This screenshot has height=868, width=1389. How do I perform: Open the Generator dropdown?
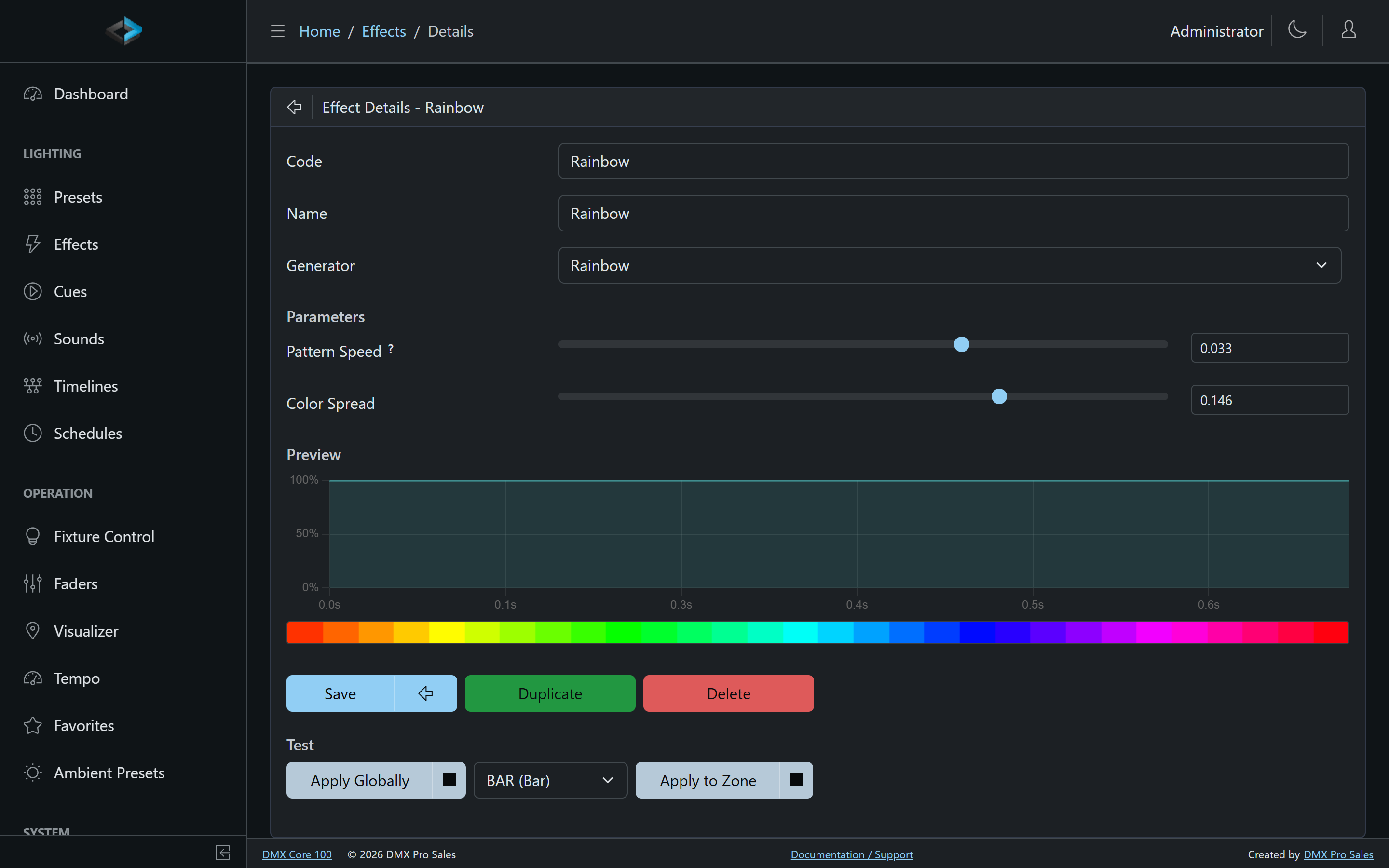coord(950,265)
